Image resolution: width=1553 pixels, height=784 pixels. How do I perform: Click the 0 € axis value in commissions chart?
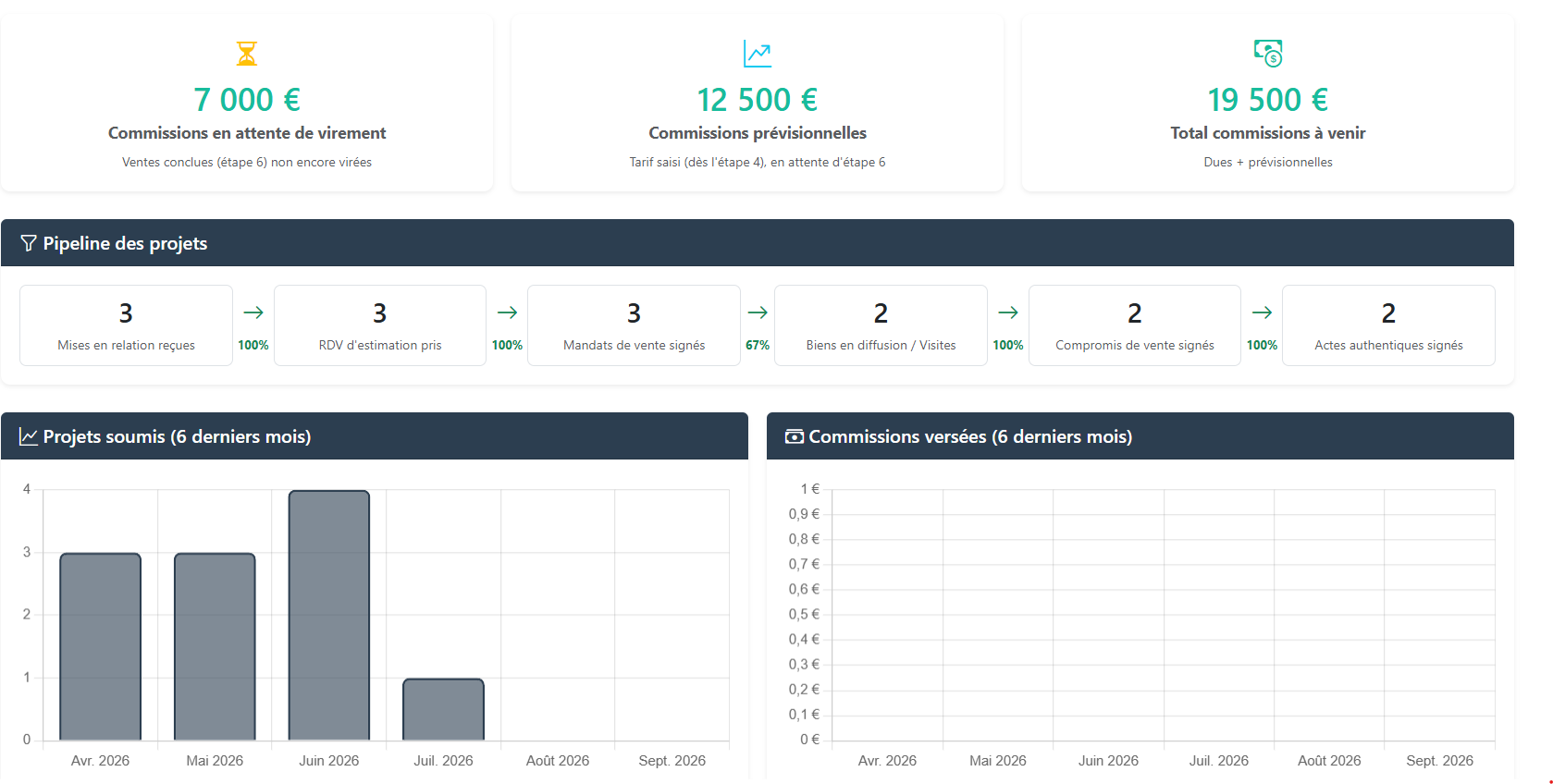click(x=810, y=739)
